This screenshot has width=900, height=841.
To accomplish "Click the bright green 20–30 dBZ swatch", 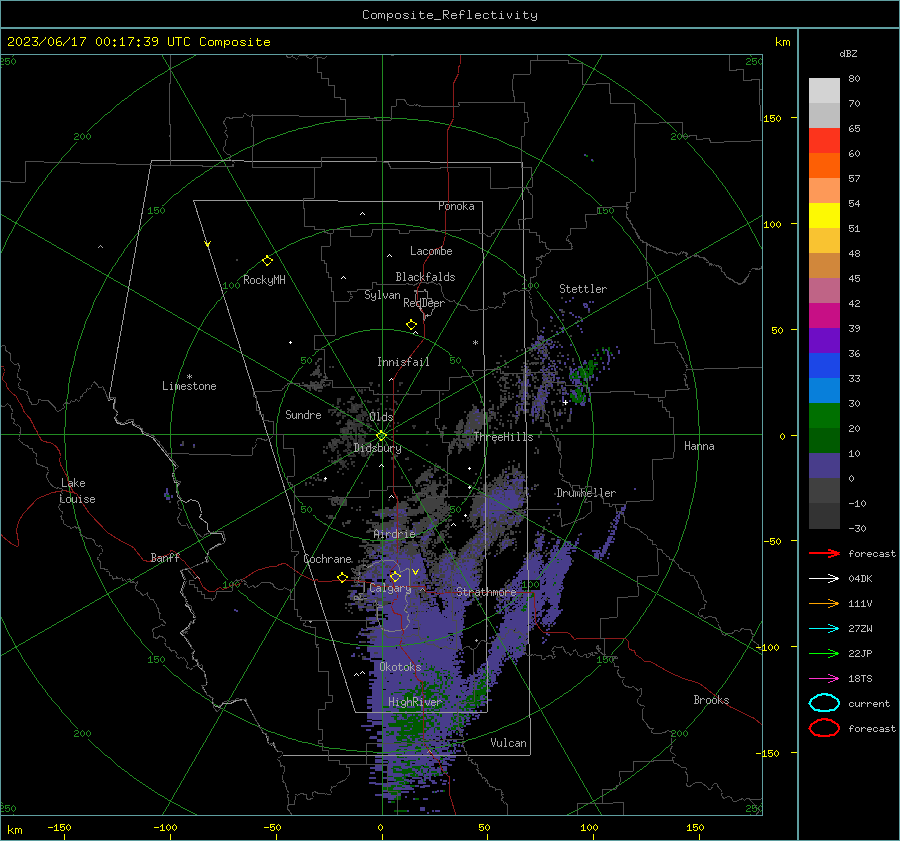I will click(824, 416).
